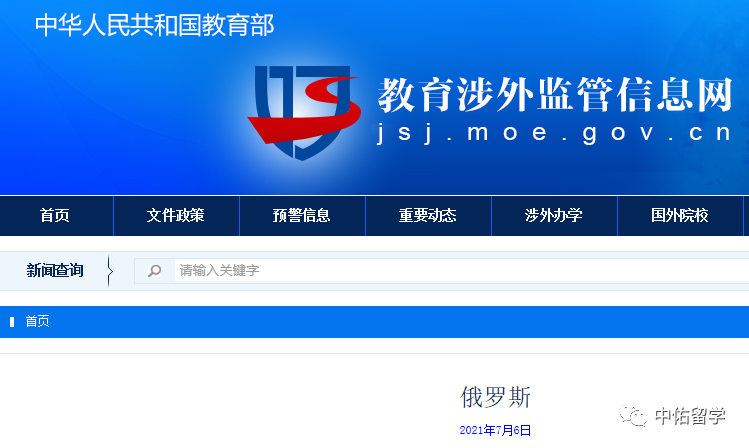The height and width of the screenshot is (448, 749).
Task: Select 重要动态 from the navigation bar
Action: [428, 215]
